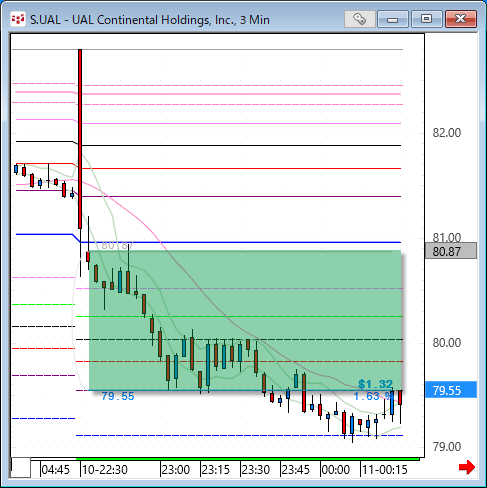Click the CQG chart window app icon
The image size is (487, 488).
coord(17,20)
